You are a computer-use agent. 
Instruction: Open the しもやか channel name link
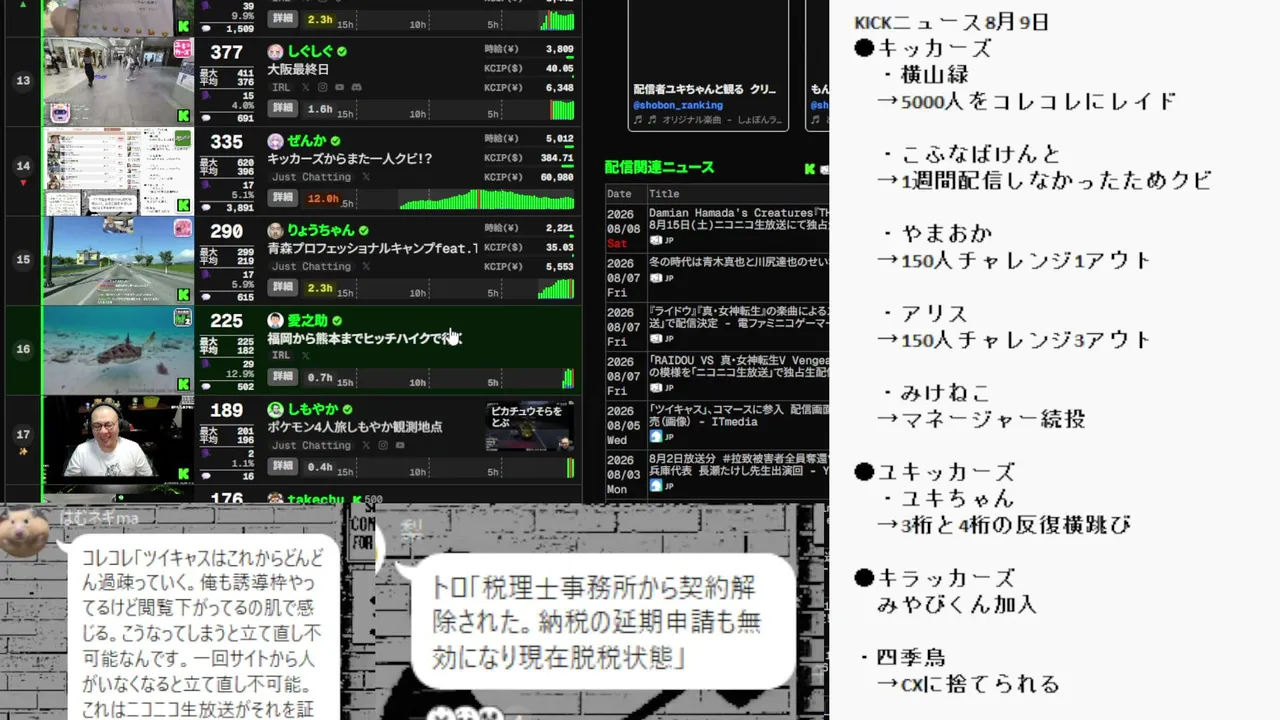click(x=312, y=410)
